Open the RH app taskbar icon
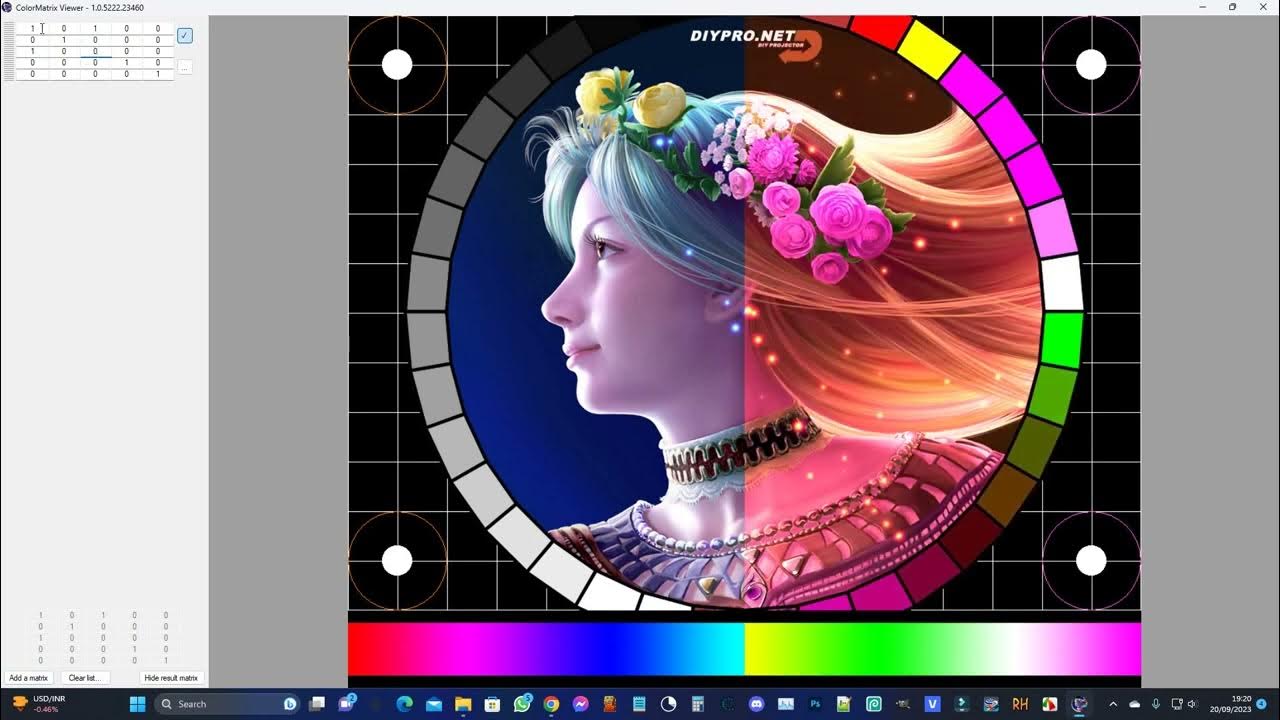 tap(1020, 704)
